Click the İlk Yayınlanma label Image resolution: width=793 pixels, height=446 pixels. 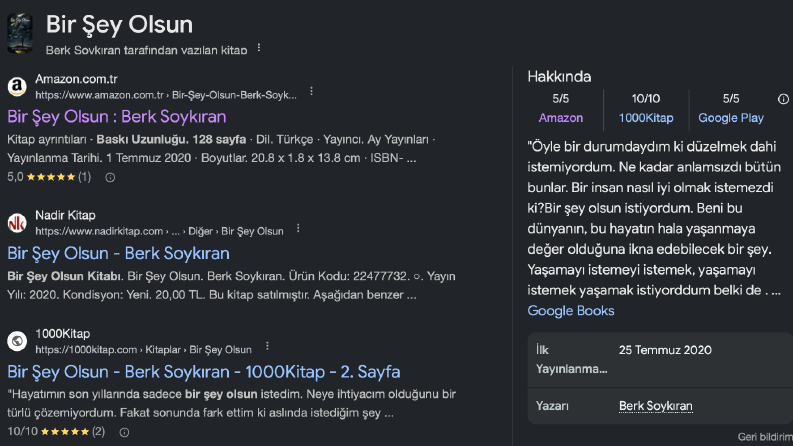tap(571, 360)
